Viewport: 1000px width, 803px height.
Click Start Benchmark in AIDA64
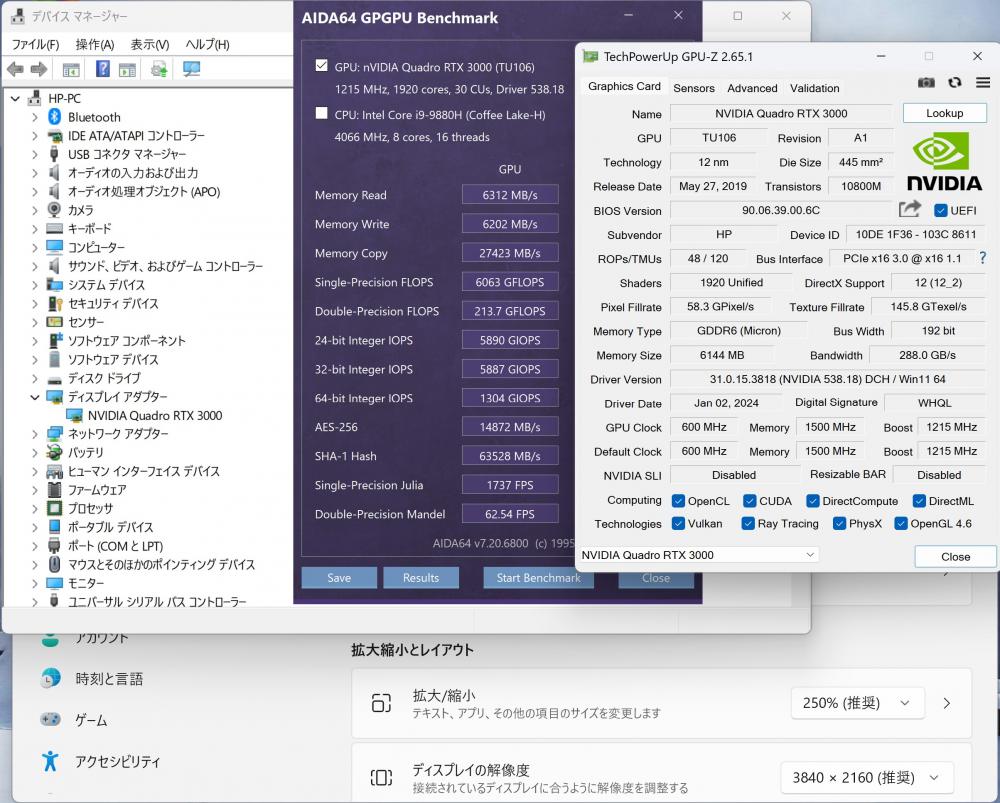(538, 578)
